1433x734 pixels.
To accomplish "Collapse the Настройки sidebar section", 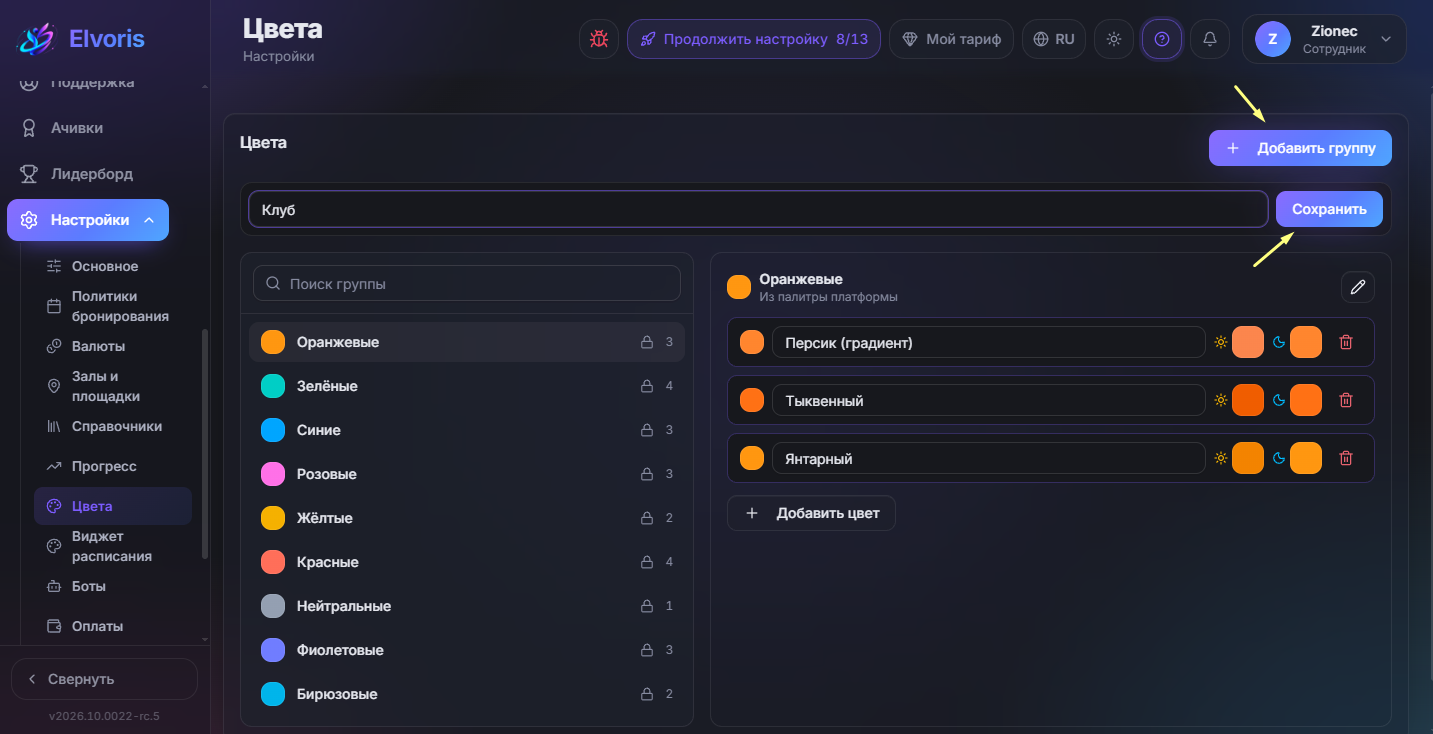I will pyautogui.click(x=88, y=220).
